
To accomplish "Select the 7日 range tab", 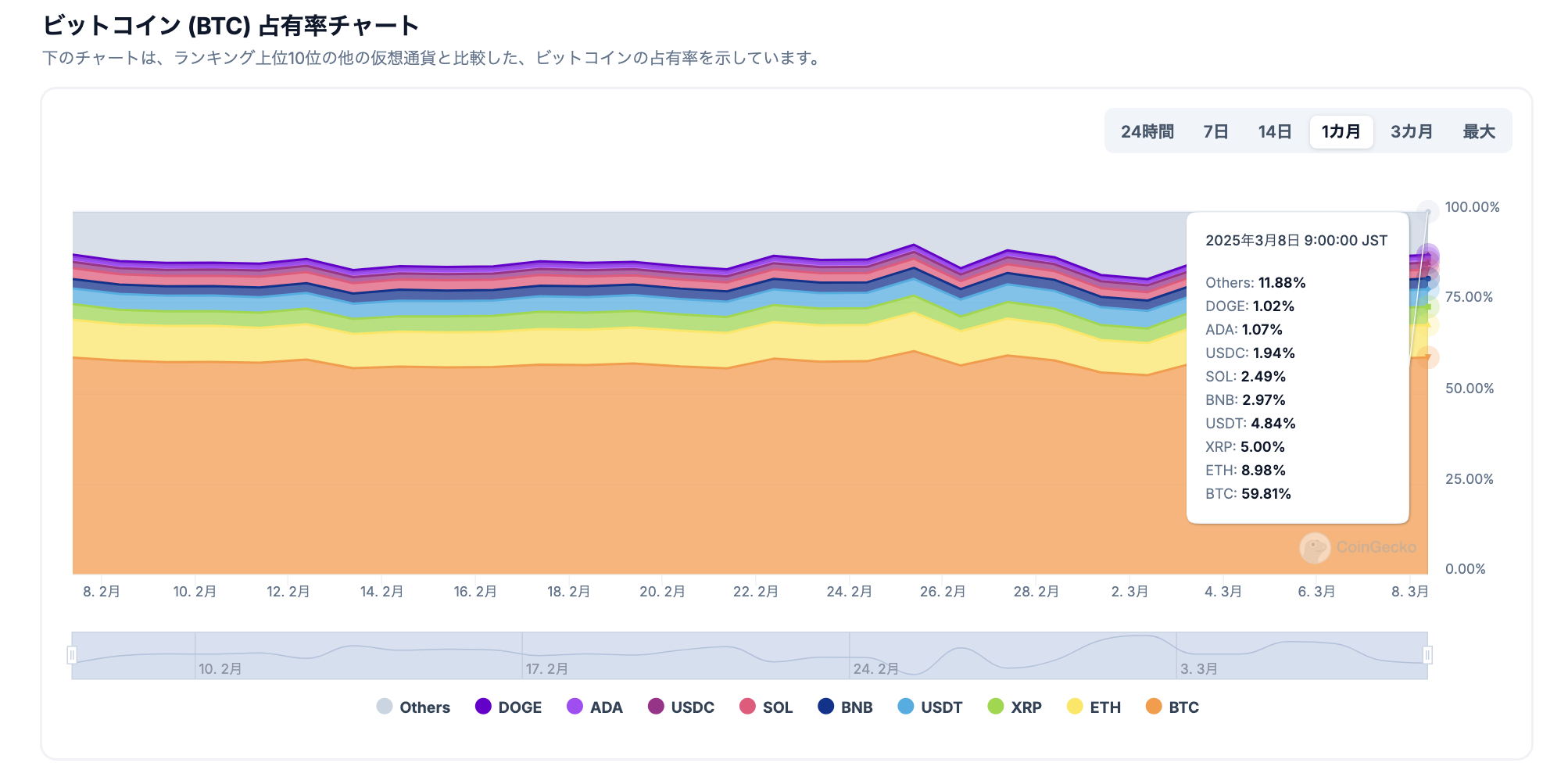I will click(1215, 132).
